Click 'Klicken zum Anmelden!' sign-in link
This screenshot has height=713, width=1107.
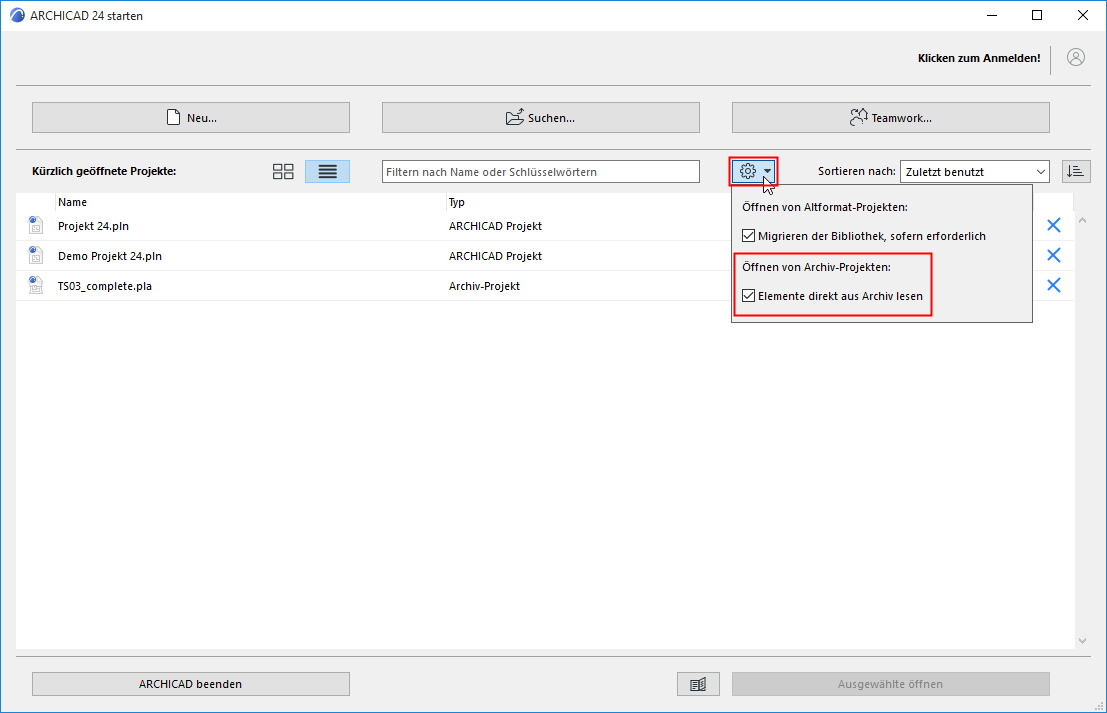979,59
